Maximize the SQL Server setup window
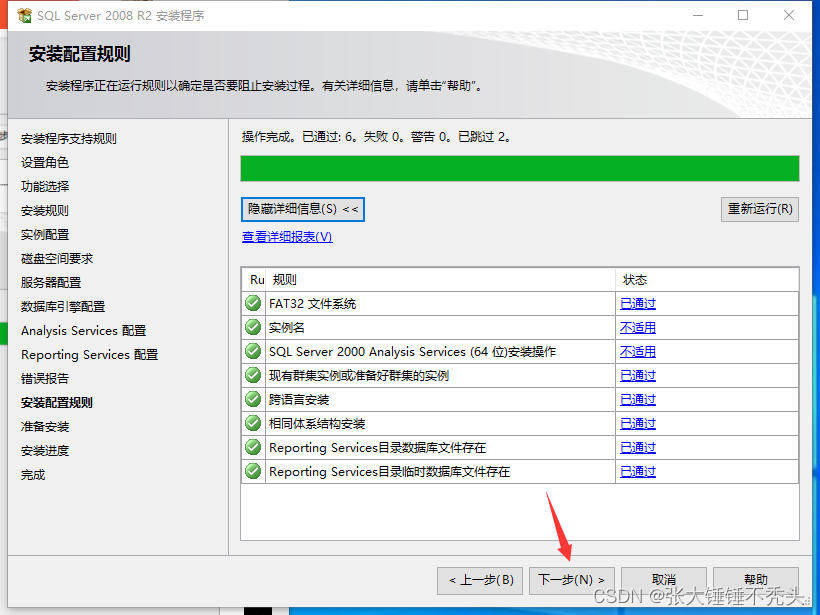 click(x=743, y=16)
